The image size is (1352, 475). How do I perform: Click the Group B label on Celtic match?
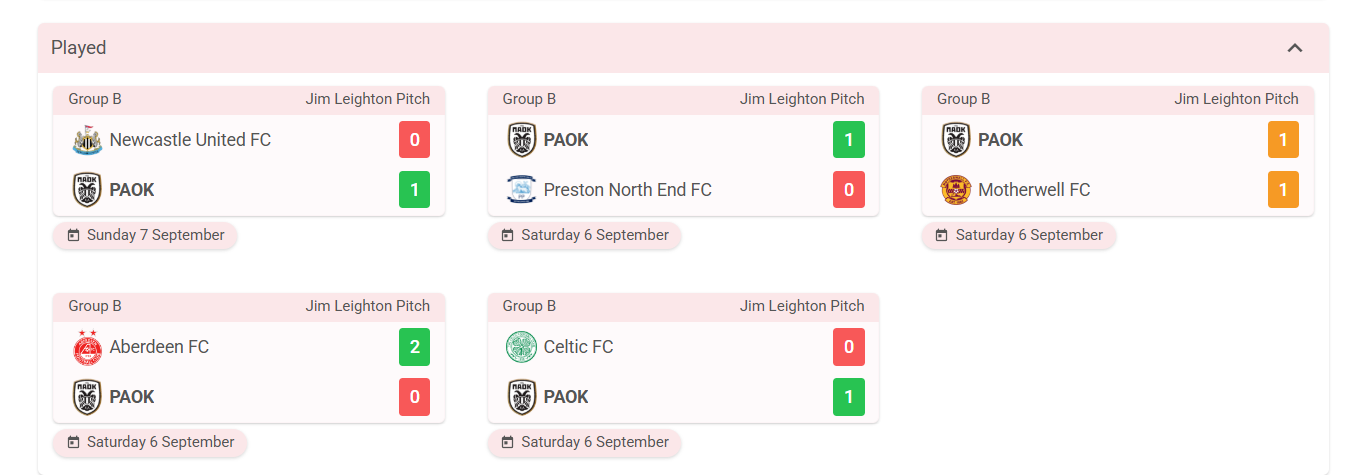pos(529,306)
